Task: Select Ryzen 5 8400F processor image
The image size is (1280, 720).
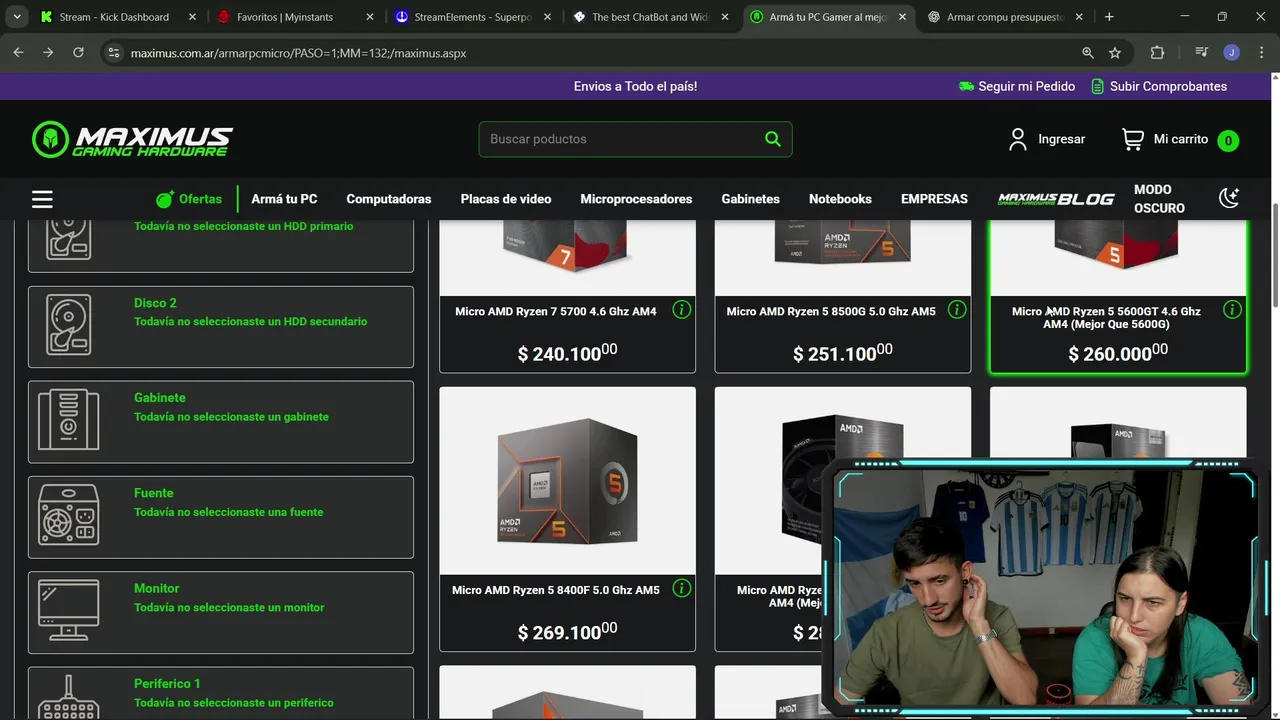Action: tap(567, 481)
